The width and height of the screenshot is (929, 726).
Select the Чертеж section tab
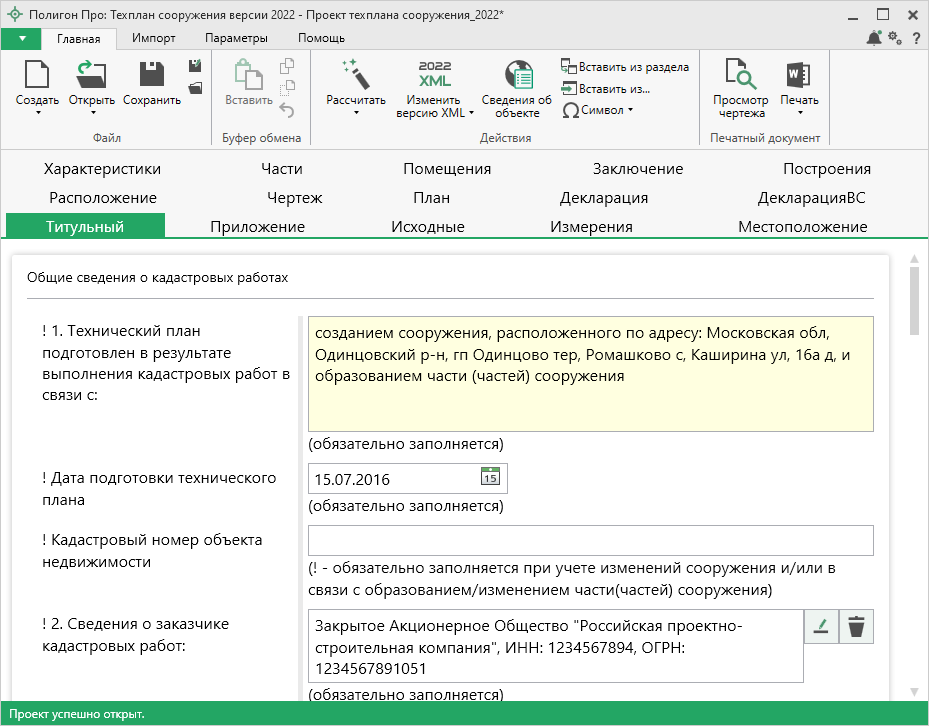click(x=294, y=198)
